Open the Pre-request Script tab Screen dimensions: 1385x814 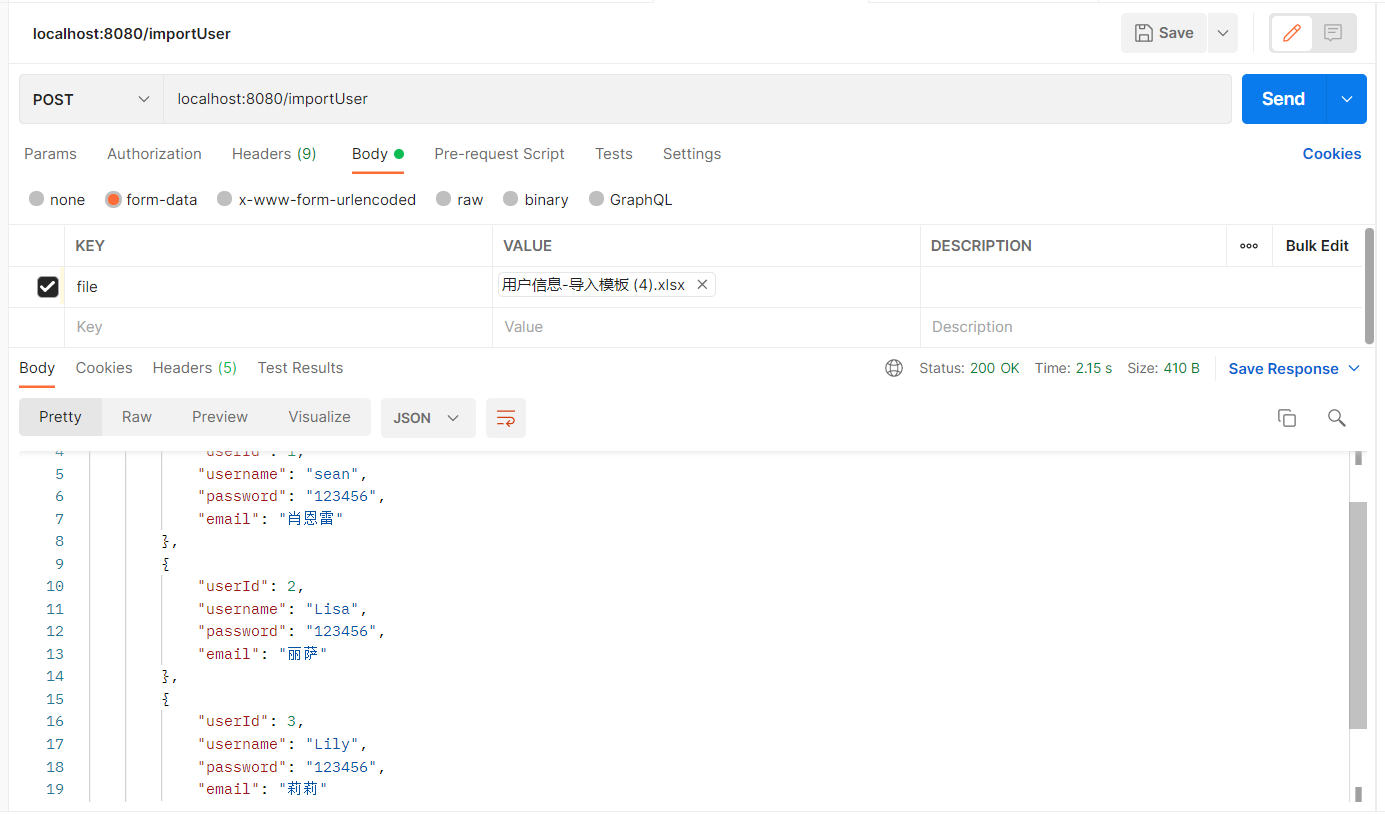[499, 154]
